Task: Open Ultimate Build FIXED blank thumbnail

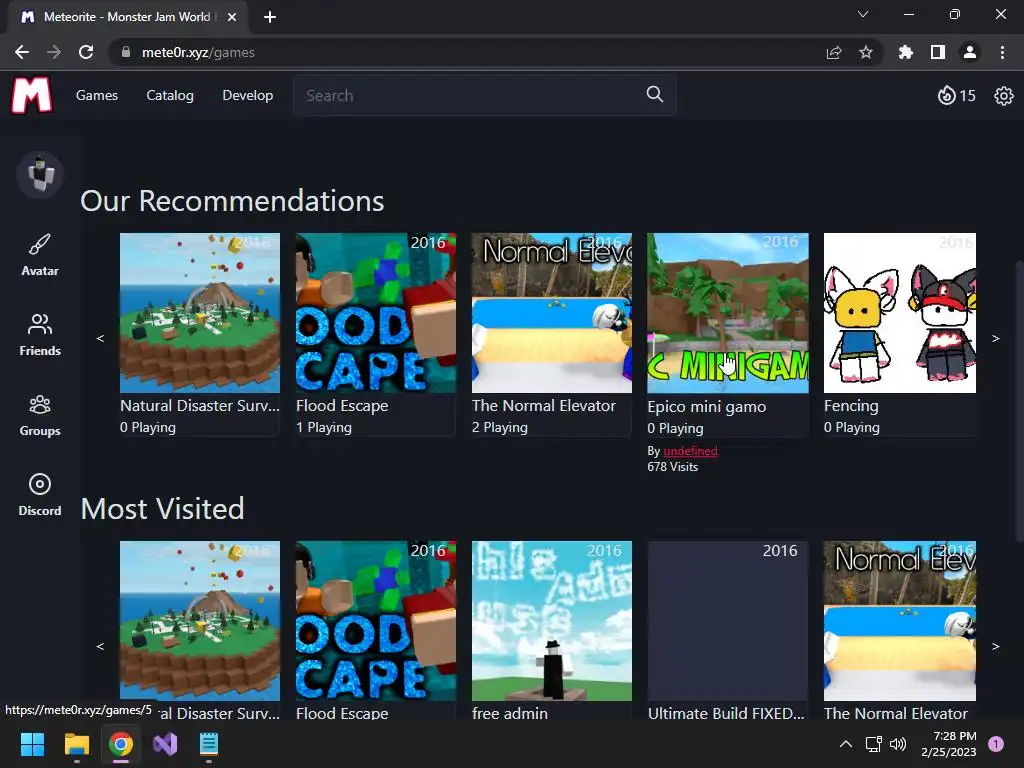Action: (728, 620)
